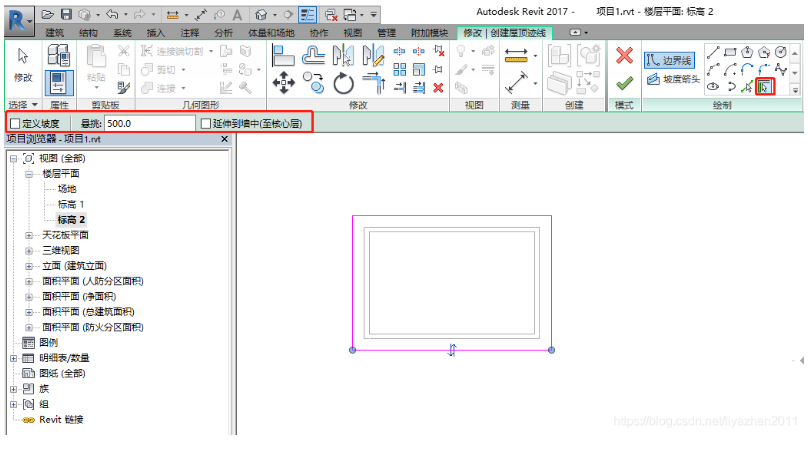Select Trim/Extend to Corner tool
This screenshot has height=449, width=808.
374,83
